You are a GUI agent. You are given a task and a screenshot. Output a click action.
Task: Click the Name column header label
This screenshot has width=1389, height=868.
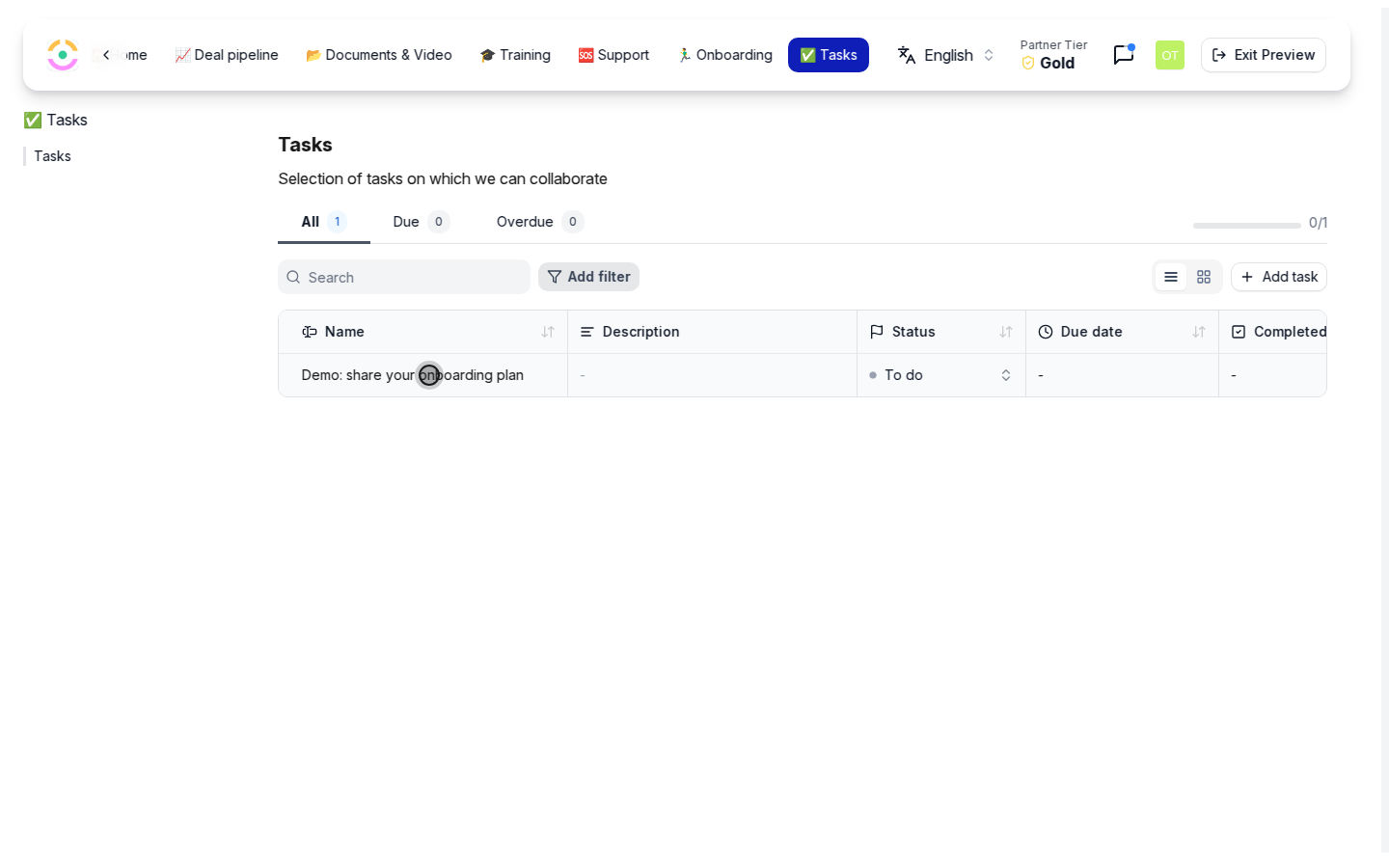tap(344, 332)
